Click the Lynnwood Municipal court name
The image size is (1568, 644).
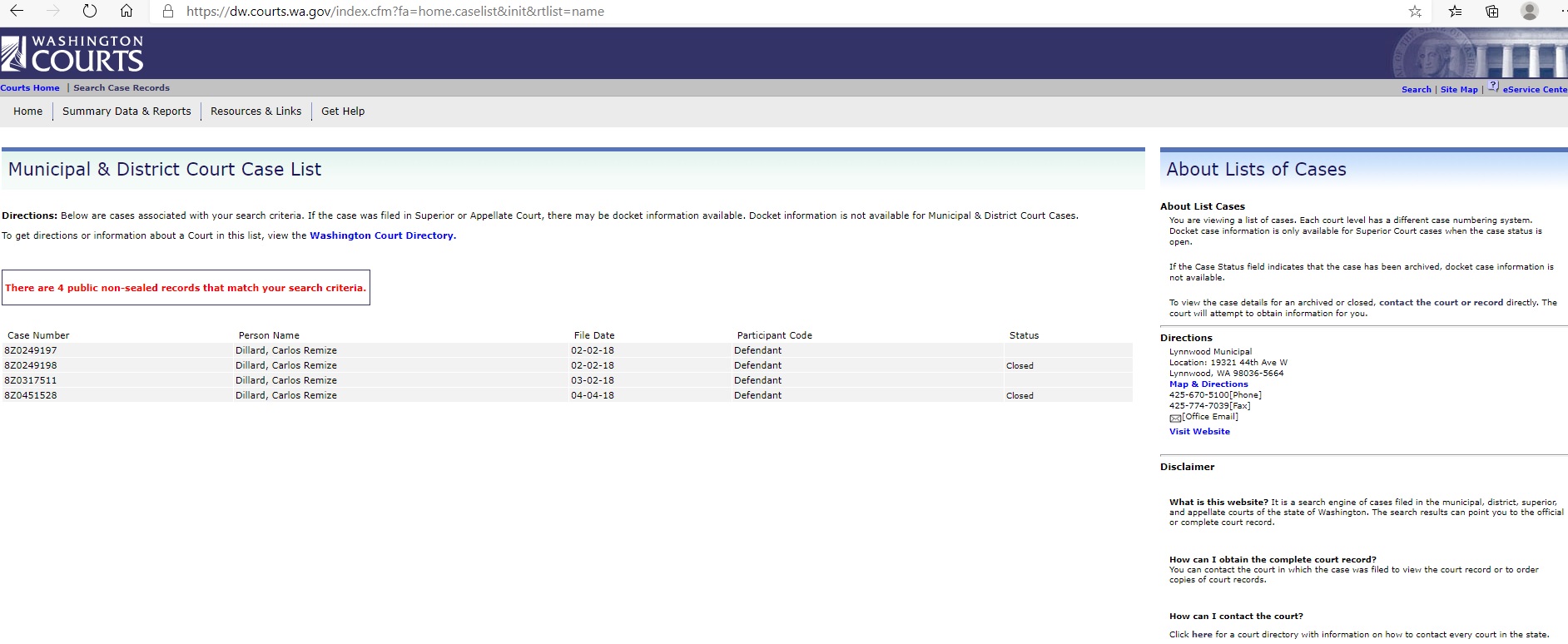(1210, 352)
